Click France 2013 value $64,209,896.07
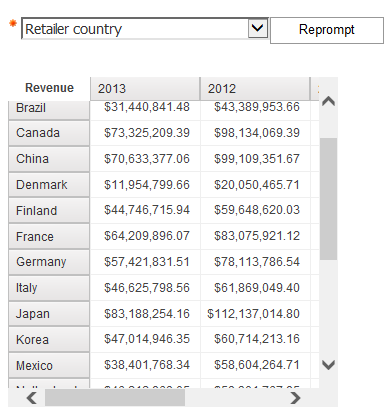 tap(147, 236)
